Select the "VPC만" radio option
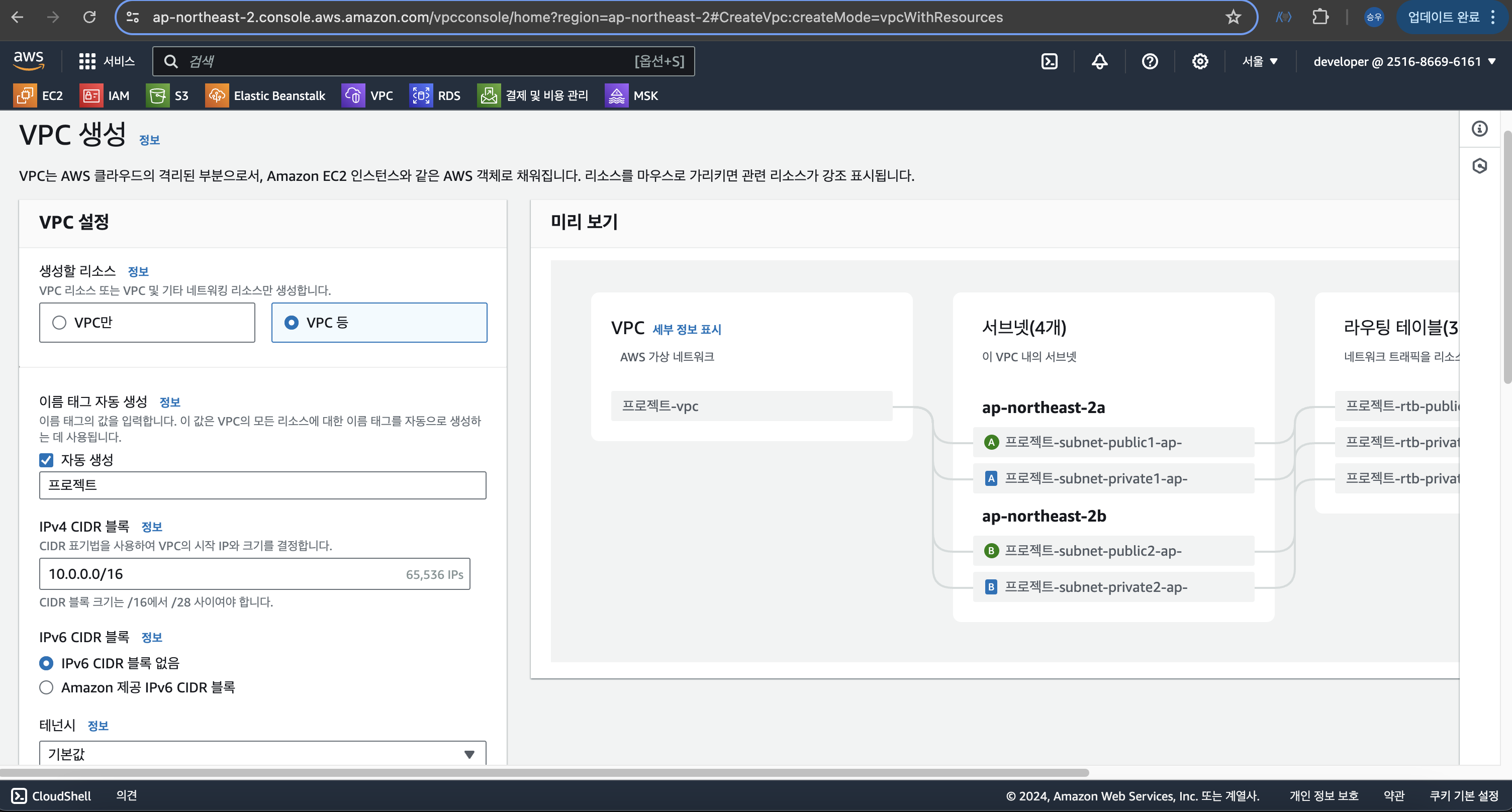The height and width of the screenshot is (812, 1512). point(59,323)
